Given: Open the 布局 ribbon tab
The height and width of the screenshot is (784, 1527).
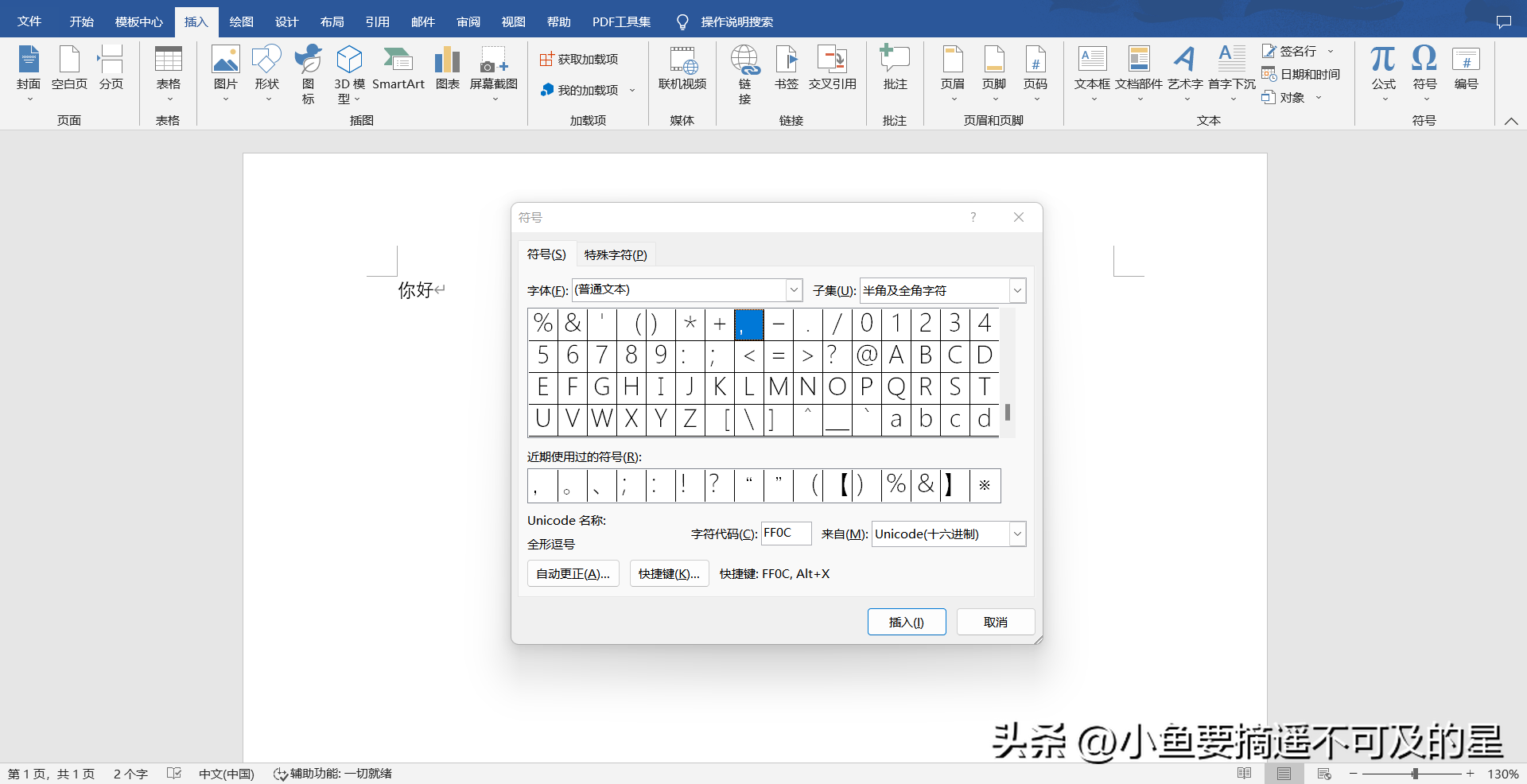Looking at the screenshot, I should [x=332, y=21].
